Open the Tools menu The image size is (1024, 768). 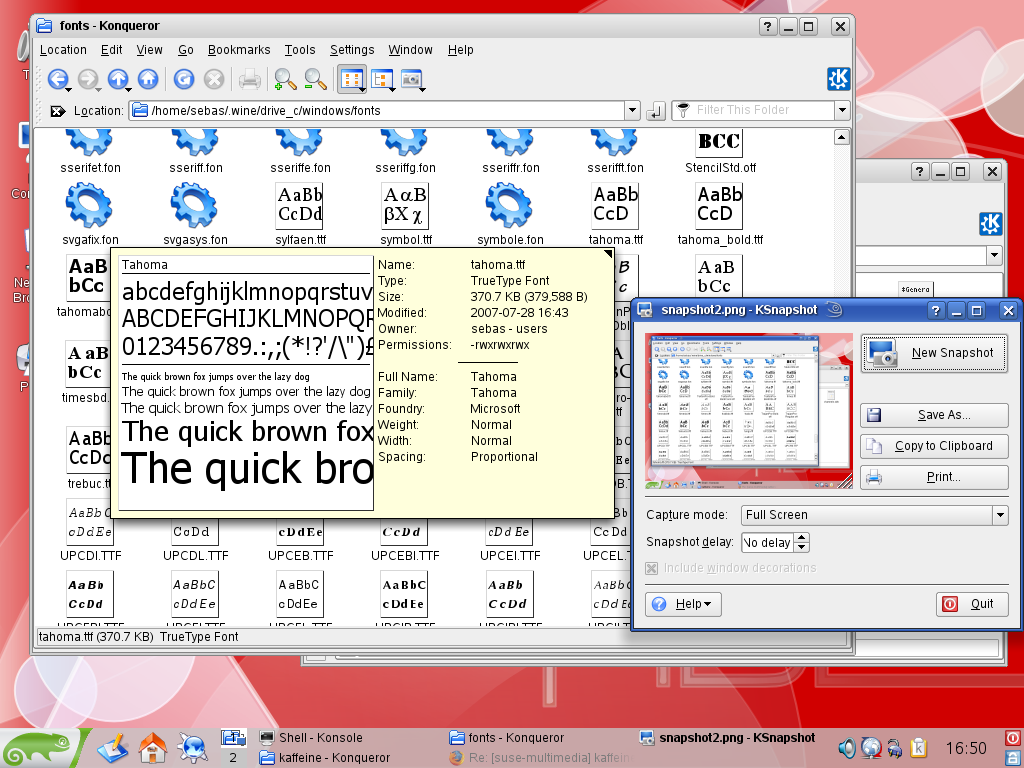pyautogui.click(x=300, y=50)
